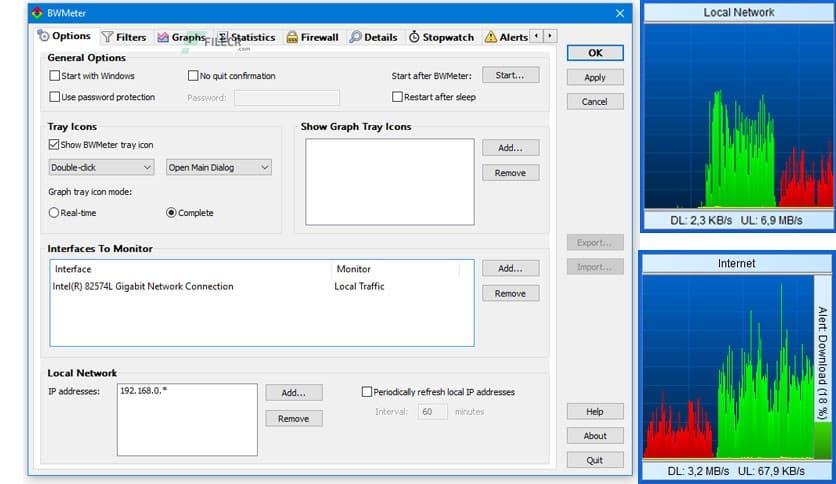836x484 pixels.
Task: Select the 192.168.0.* IP address entry
Action: [x=143, y=391]
